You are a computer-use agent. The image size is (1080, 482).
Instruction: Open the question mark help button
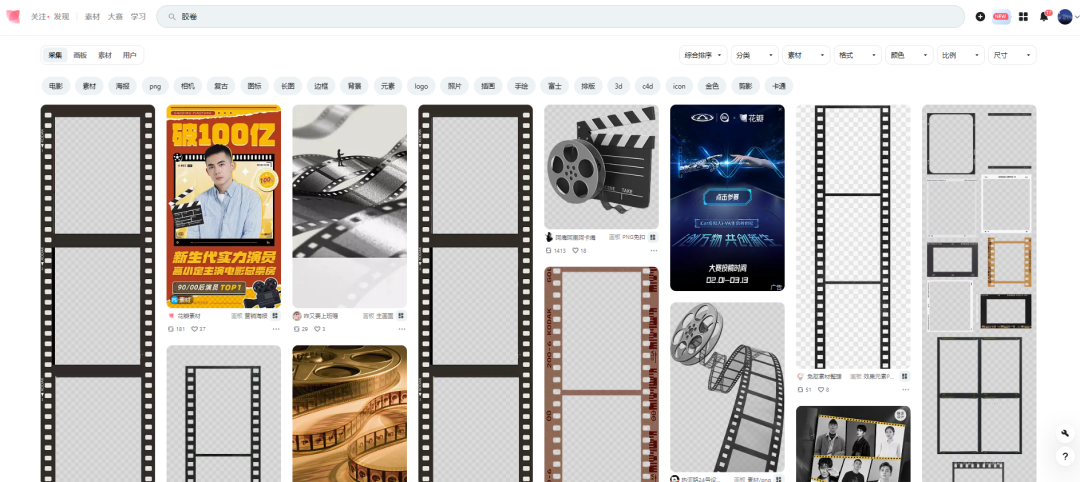(1066, 456)
